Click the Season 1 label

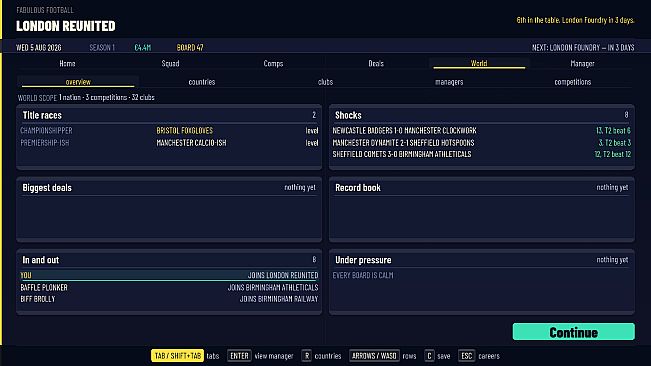coord(102,47)
